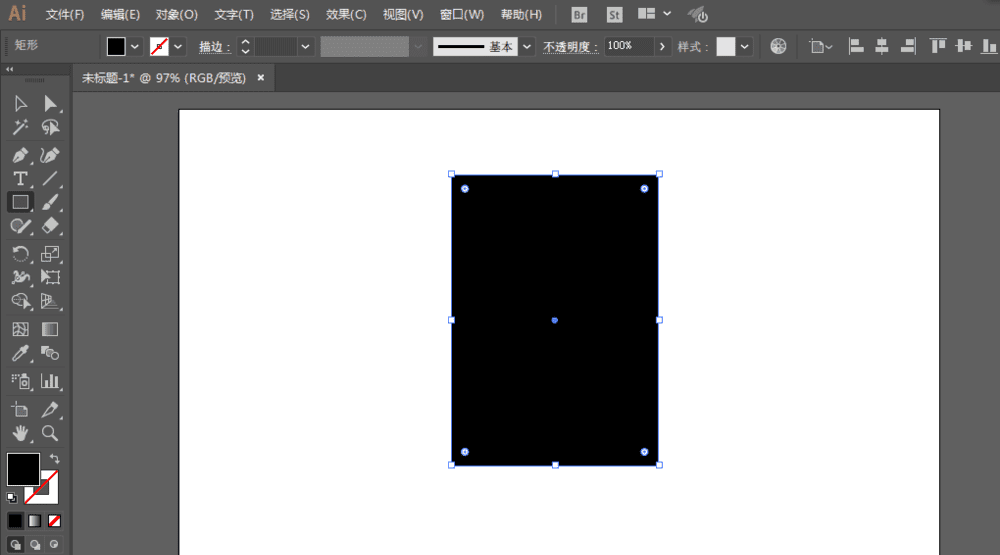Collapse the tools panel double arrows

[x=10, y=69]
